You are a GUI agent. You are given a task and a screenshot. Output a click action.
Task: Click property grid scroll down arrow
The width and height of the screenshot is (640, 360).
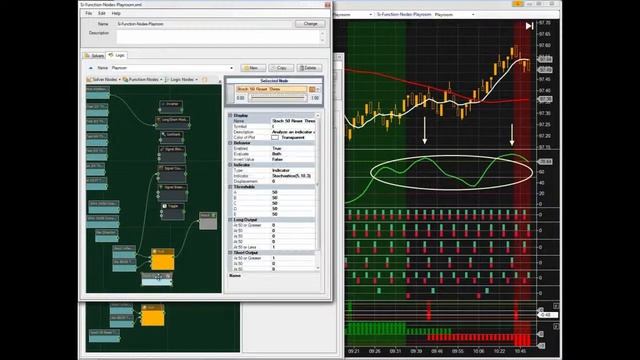click(318, 268)
